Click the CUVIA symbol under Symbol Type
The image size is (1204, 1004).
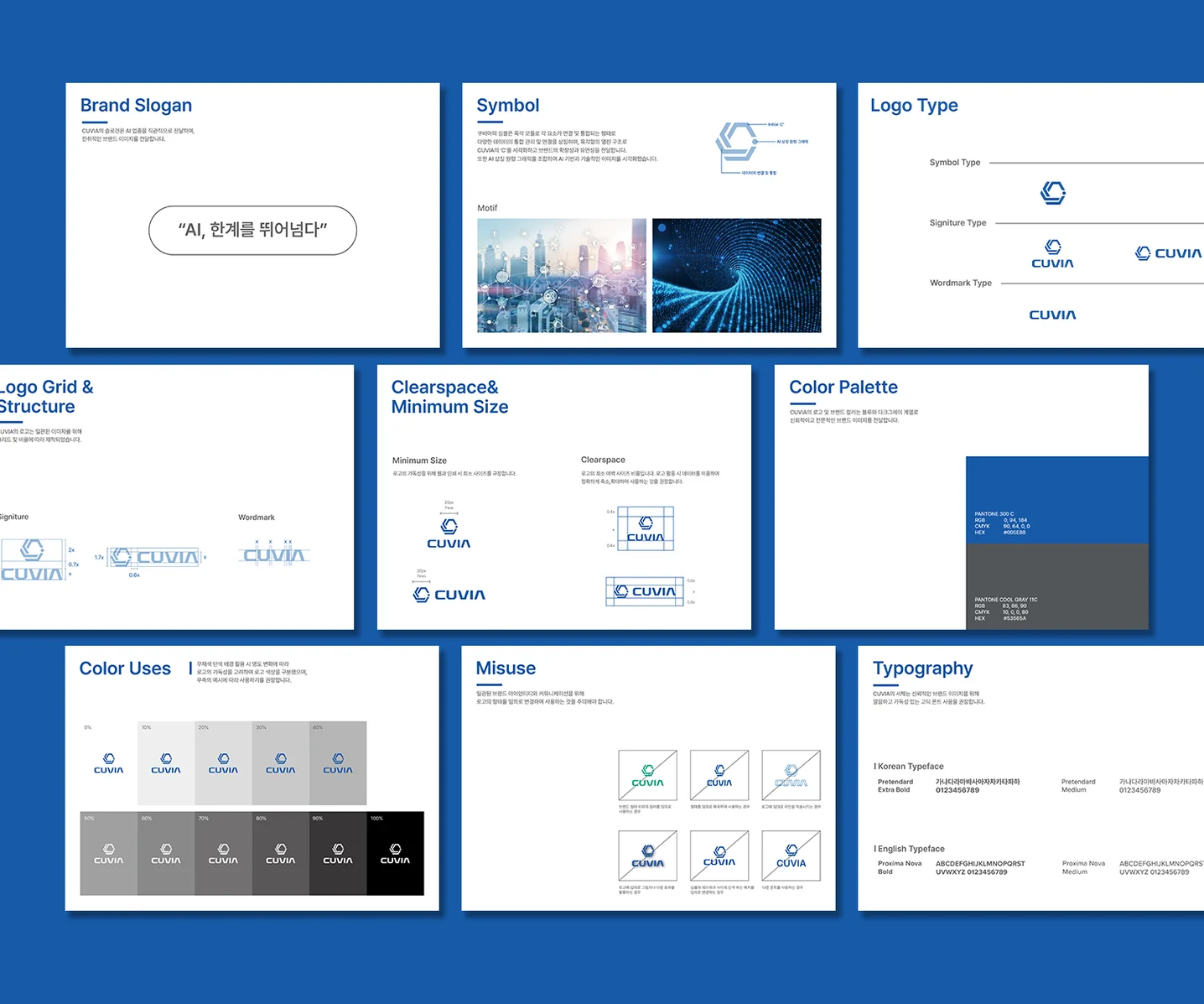(1053, 193)
